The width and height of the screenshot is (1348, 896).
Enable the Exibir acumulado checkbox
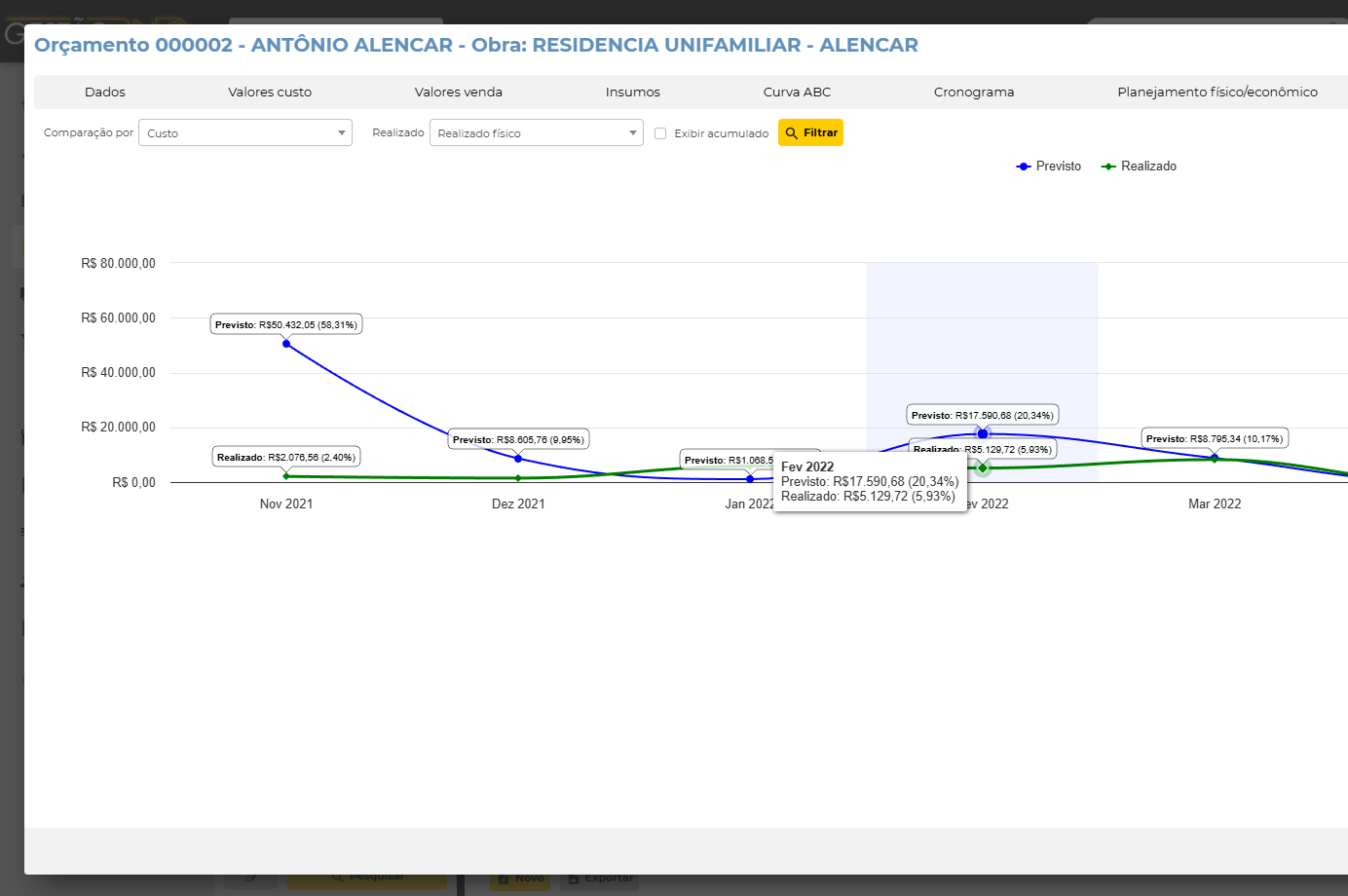660,133
